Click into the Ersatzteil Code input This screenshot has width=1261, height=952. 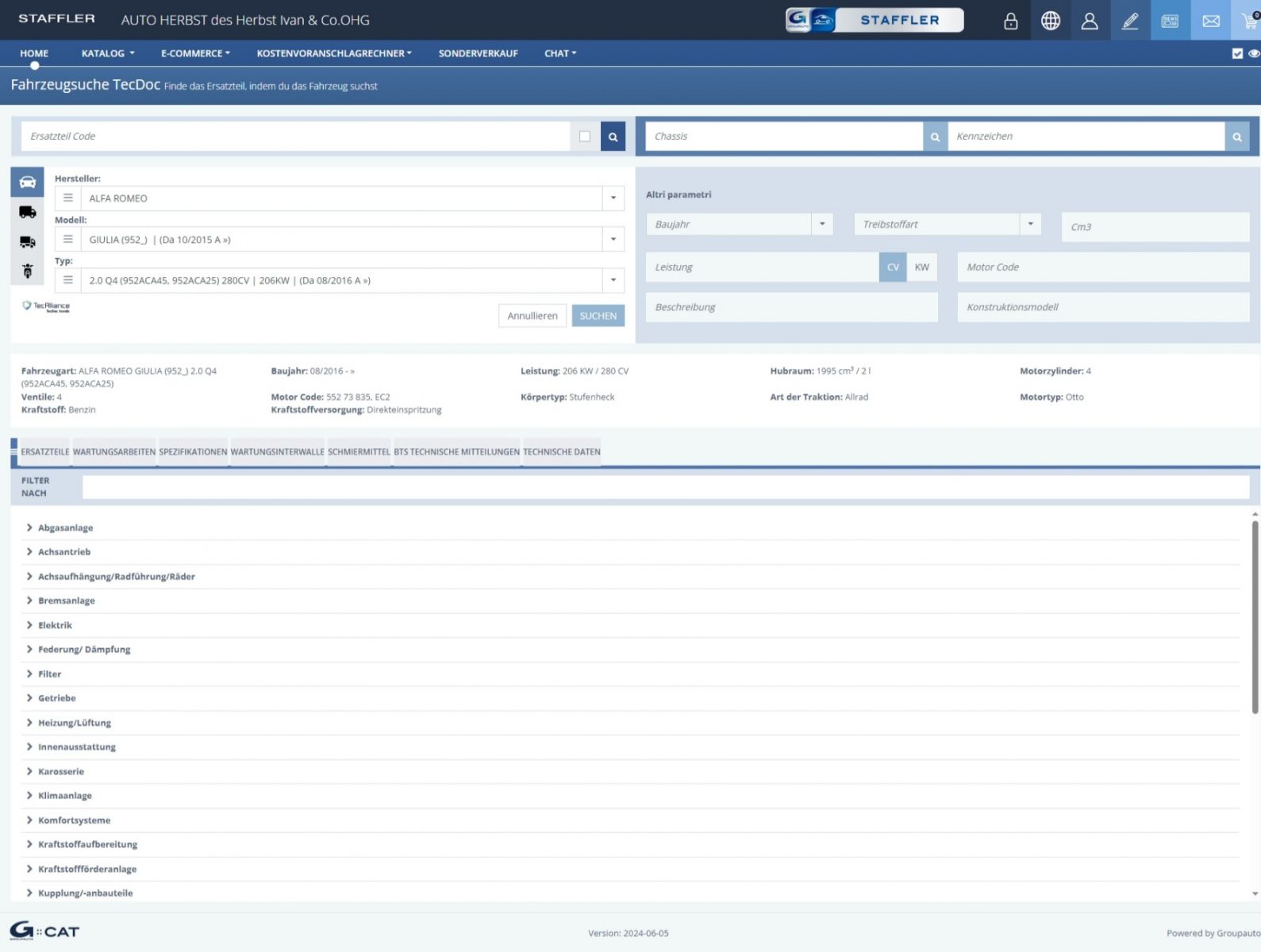coord(295,136)
